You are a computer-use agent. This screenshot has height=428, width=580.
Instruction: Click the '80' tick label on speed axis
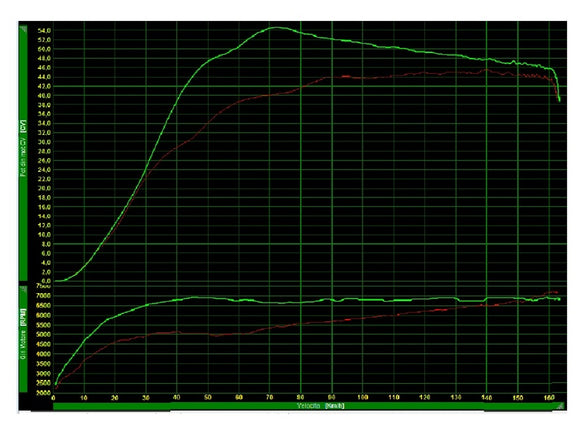coord(301,398)
